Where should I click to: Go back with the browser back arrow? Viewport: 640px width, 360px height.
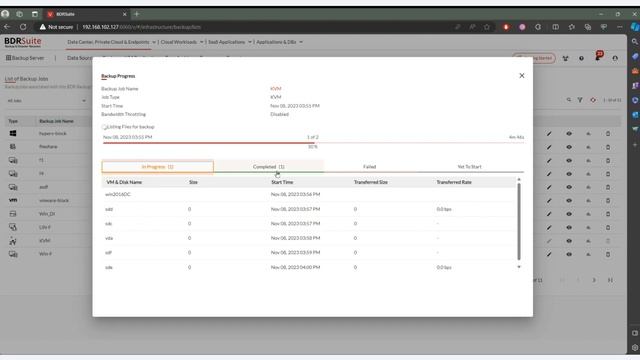coord(7,27)
